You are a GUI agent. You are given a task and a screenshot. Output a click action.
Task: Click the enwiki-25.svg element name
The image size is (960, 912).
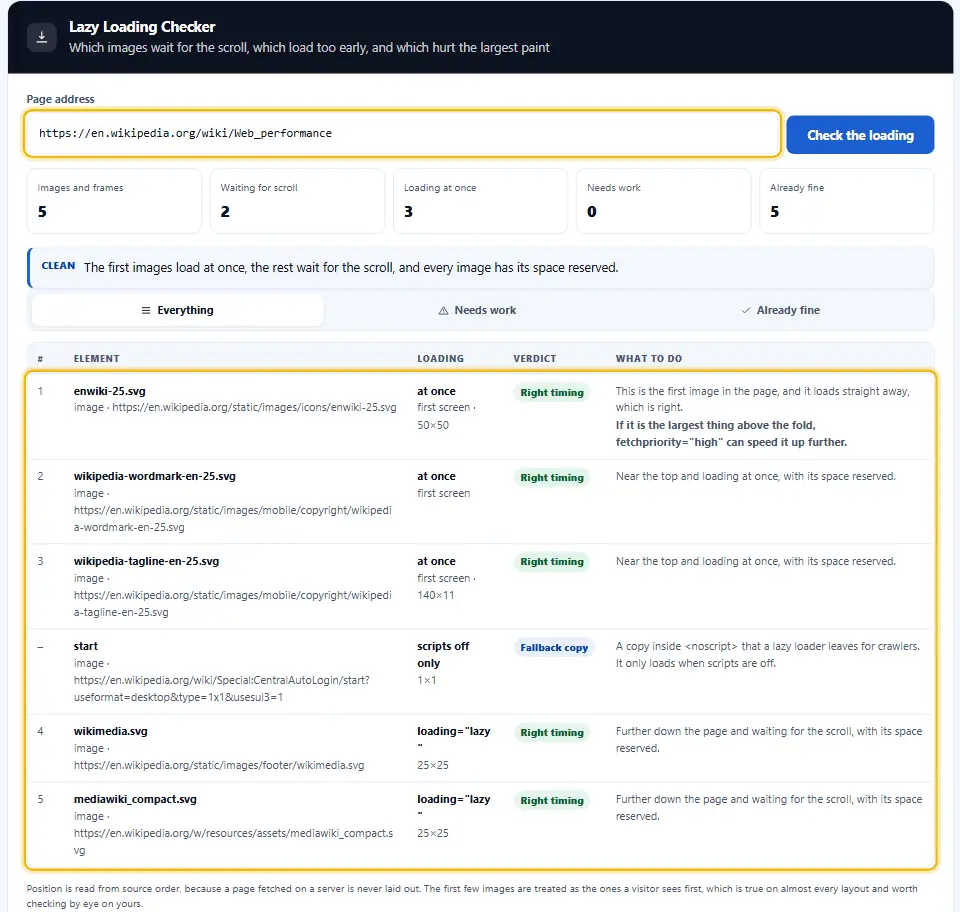coord(110,391)
